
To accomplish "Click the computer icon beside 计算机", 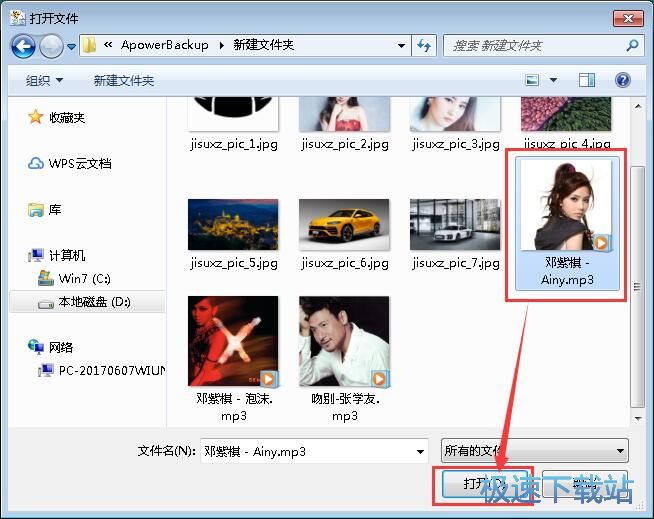I will pyautogui.click(x=36, y=255).
